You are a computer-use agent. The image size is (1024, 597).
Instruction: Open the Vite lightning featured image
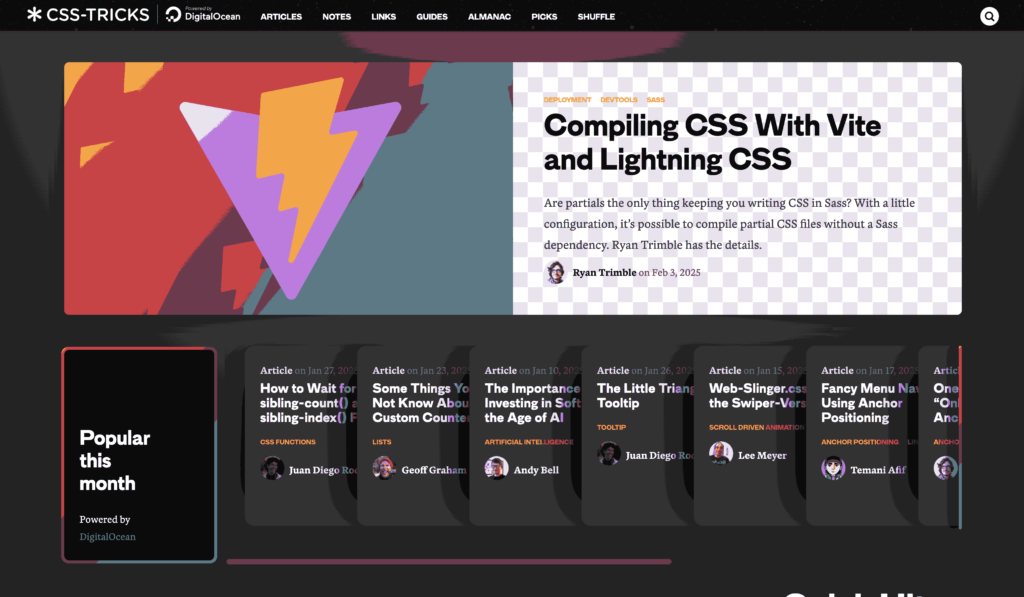(289, 188)
